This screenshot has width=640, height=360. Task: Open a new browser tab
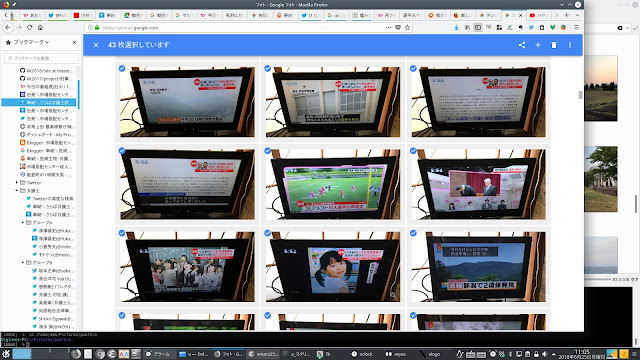tap(567, 15)
